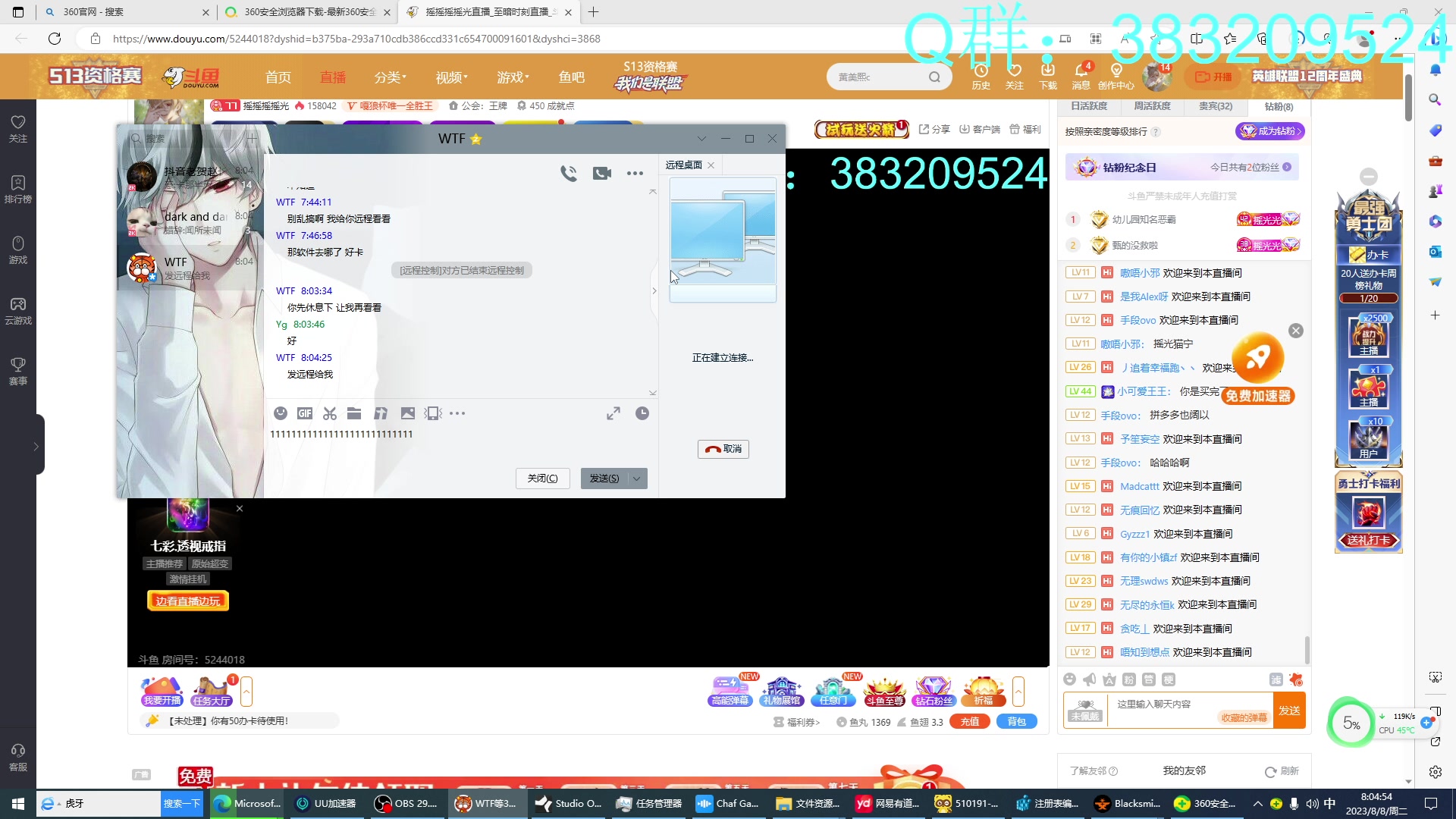Expand the gift bar arrow beside 折福
This screenshot has height=819, width=1456.
coord(1018,691)
